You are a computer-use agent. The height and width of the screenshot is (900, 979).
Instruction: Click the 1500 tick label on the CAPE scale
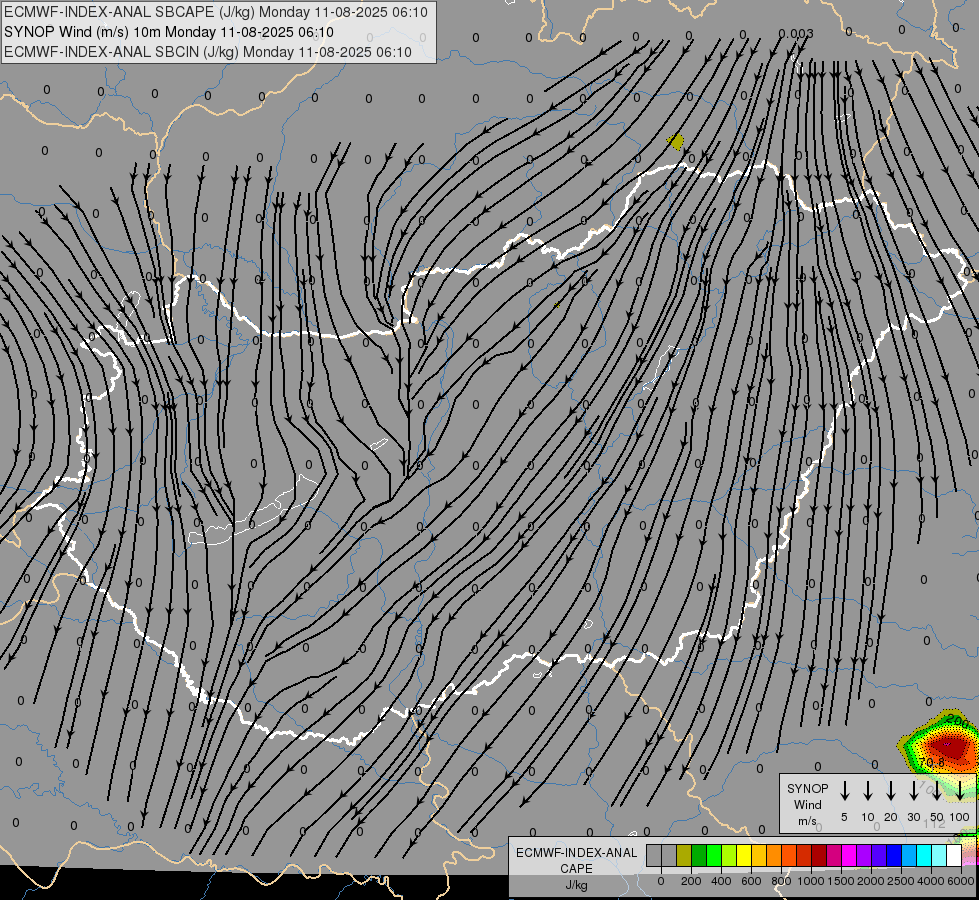pos(841,881)
